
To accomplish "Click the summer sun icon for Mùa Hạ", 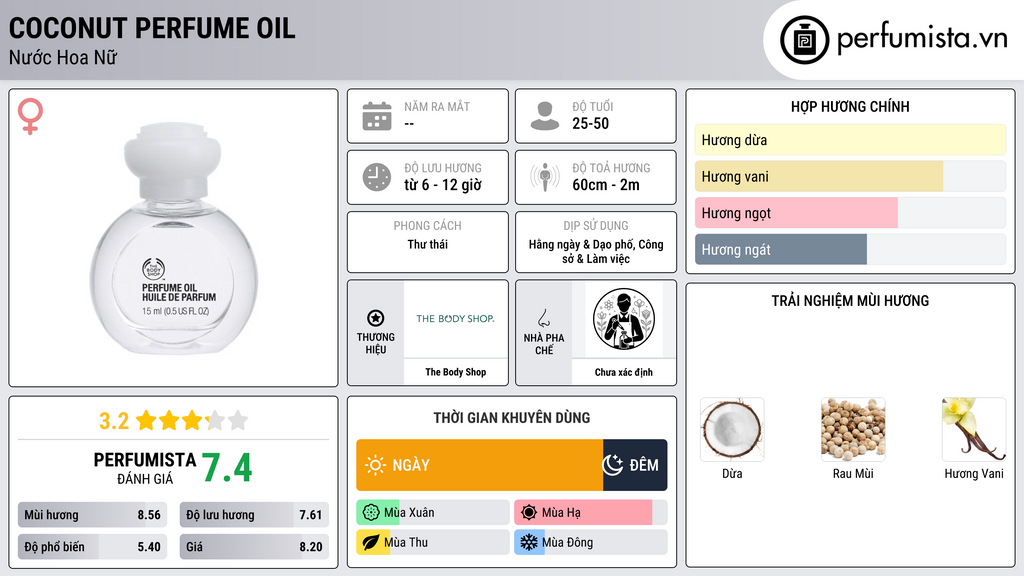I will [529, 513].
